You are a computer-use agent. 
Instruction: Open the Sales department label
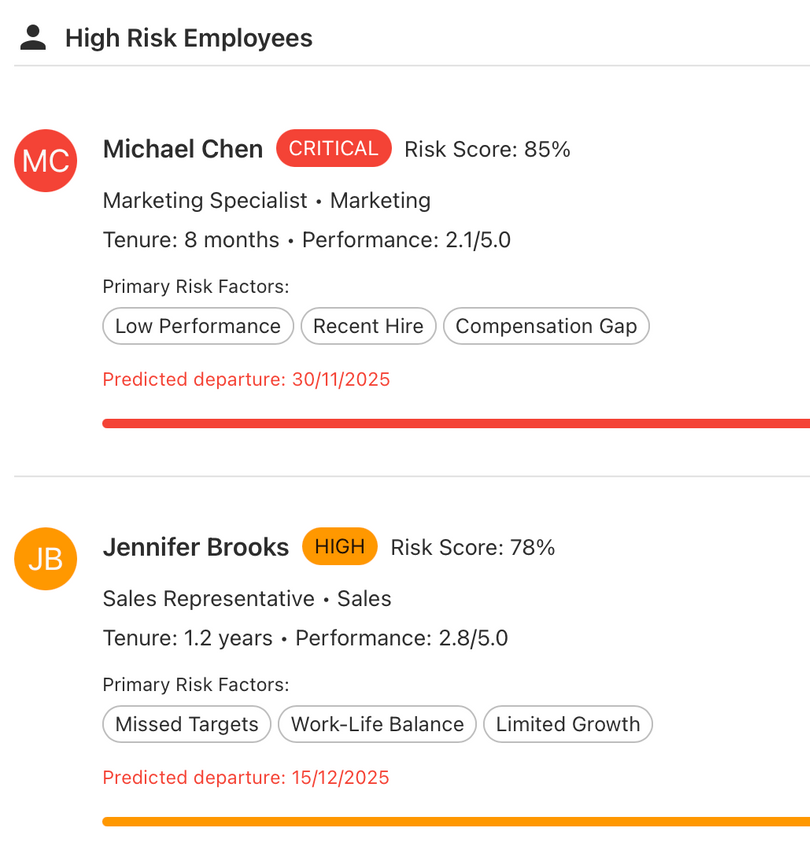(364, 598)
